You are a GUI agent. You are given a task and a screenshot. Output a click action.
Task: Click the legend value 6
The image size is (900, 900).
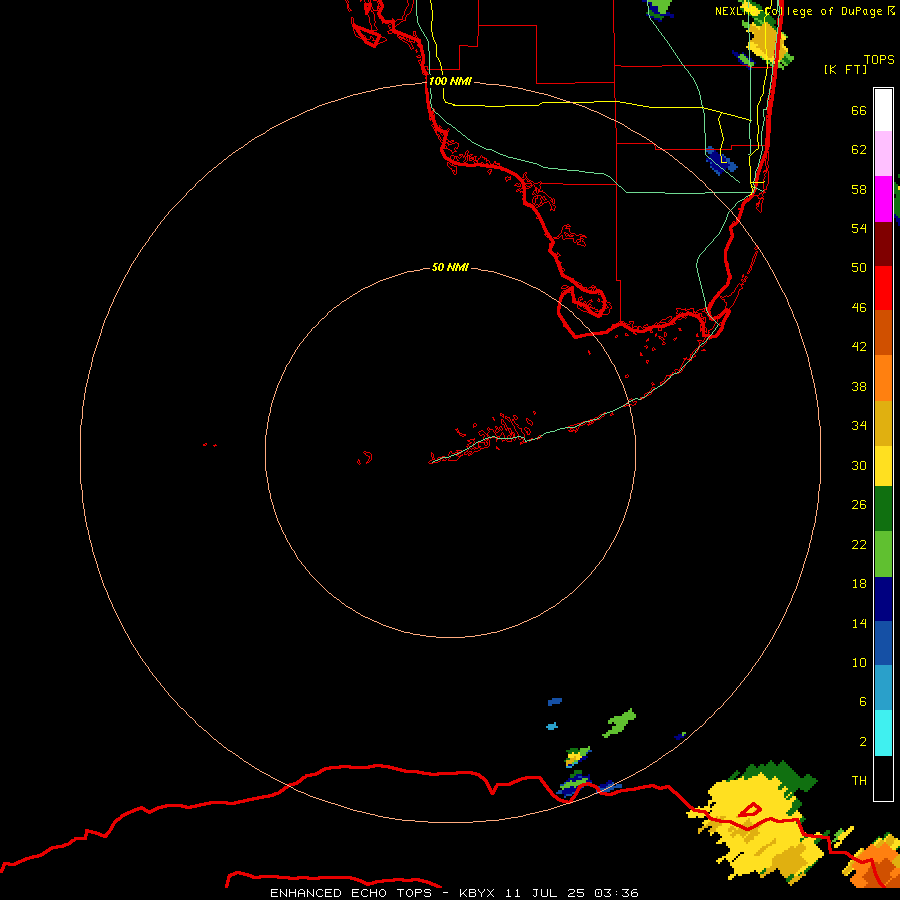(x=863, y=702)
